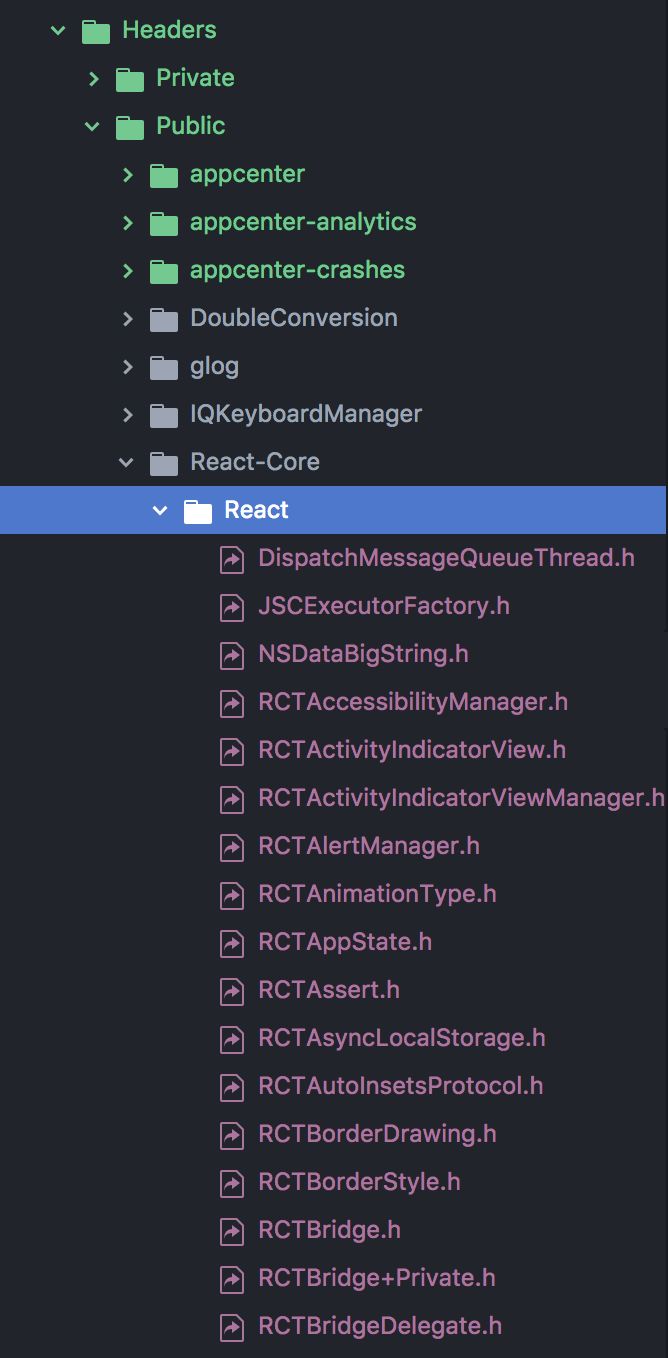Open file RCTAccessibilityManager.h
Image resolution: width=668 pixels, height=1358 pixels.
(x=413, y=703)
